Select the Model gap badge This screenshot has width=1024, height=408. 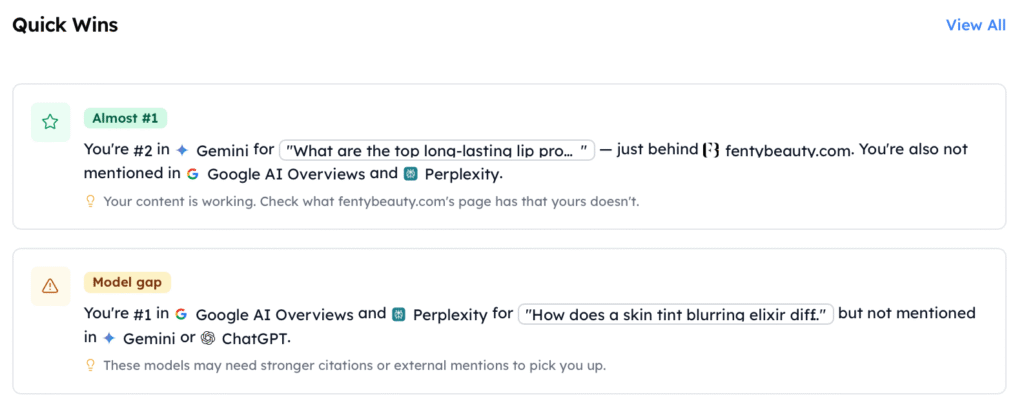tap(127, 282)
